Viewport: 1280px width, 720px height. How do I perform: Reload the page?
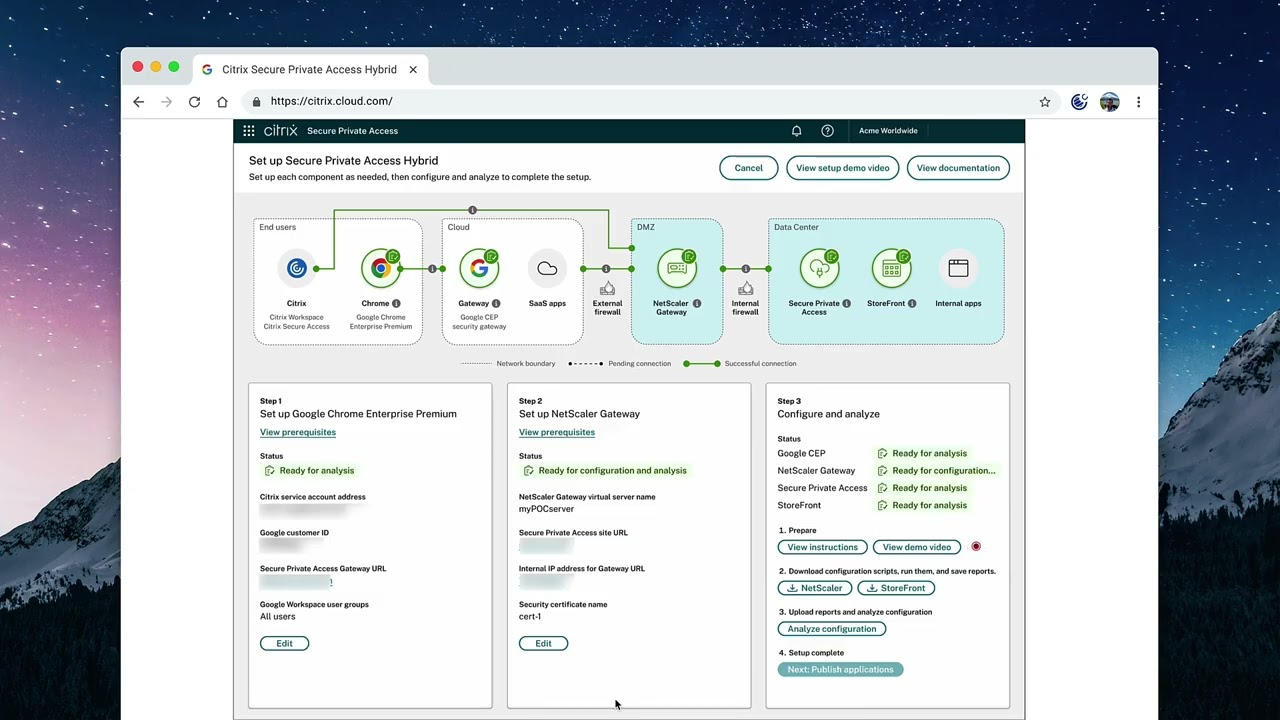pyautogui.click(x=194, y=102)
